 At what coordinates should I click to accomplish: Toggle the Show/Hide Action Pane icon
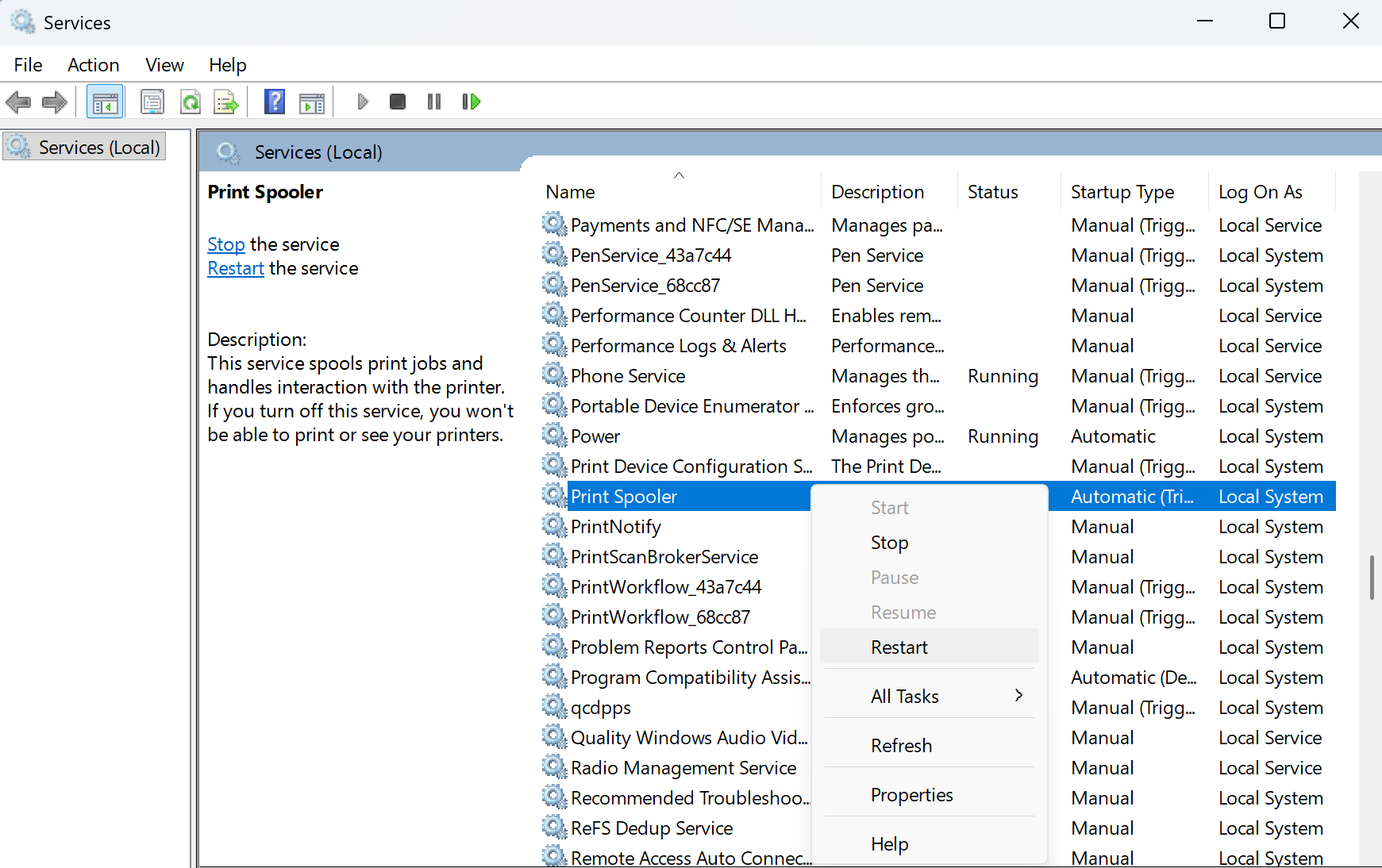coord(312,102)
